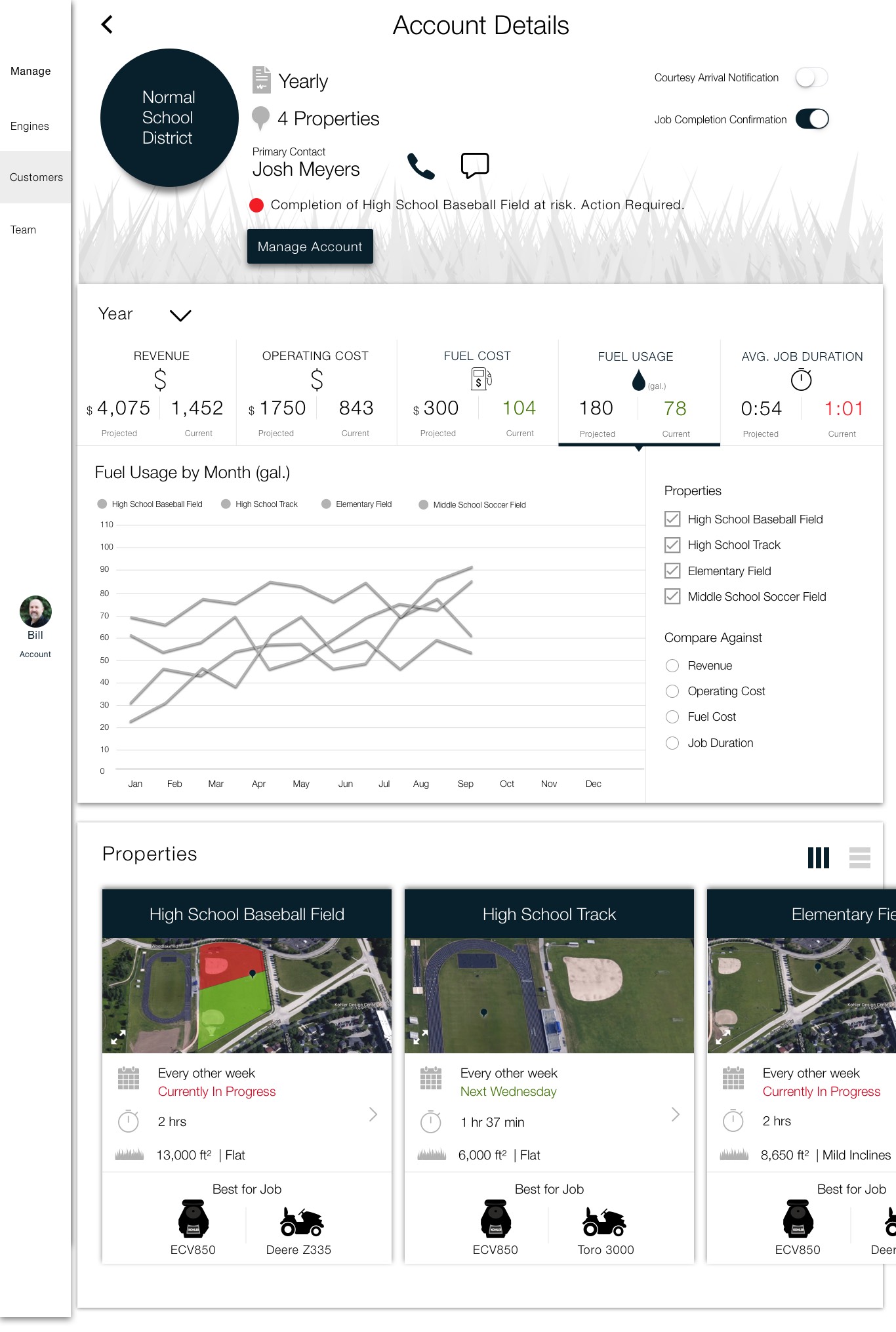Viewport: 896px width, 1332px height.
Task: Open High School Track details chevron
Action: point(676,1114)
